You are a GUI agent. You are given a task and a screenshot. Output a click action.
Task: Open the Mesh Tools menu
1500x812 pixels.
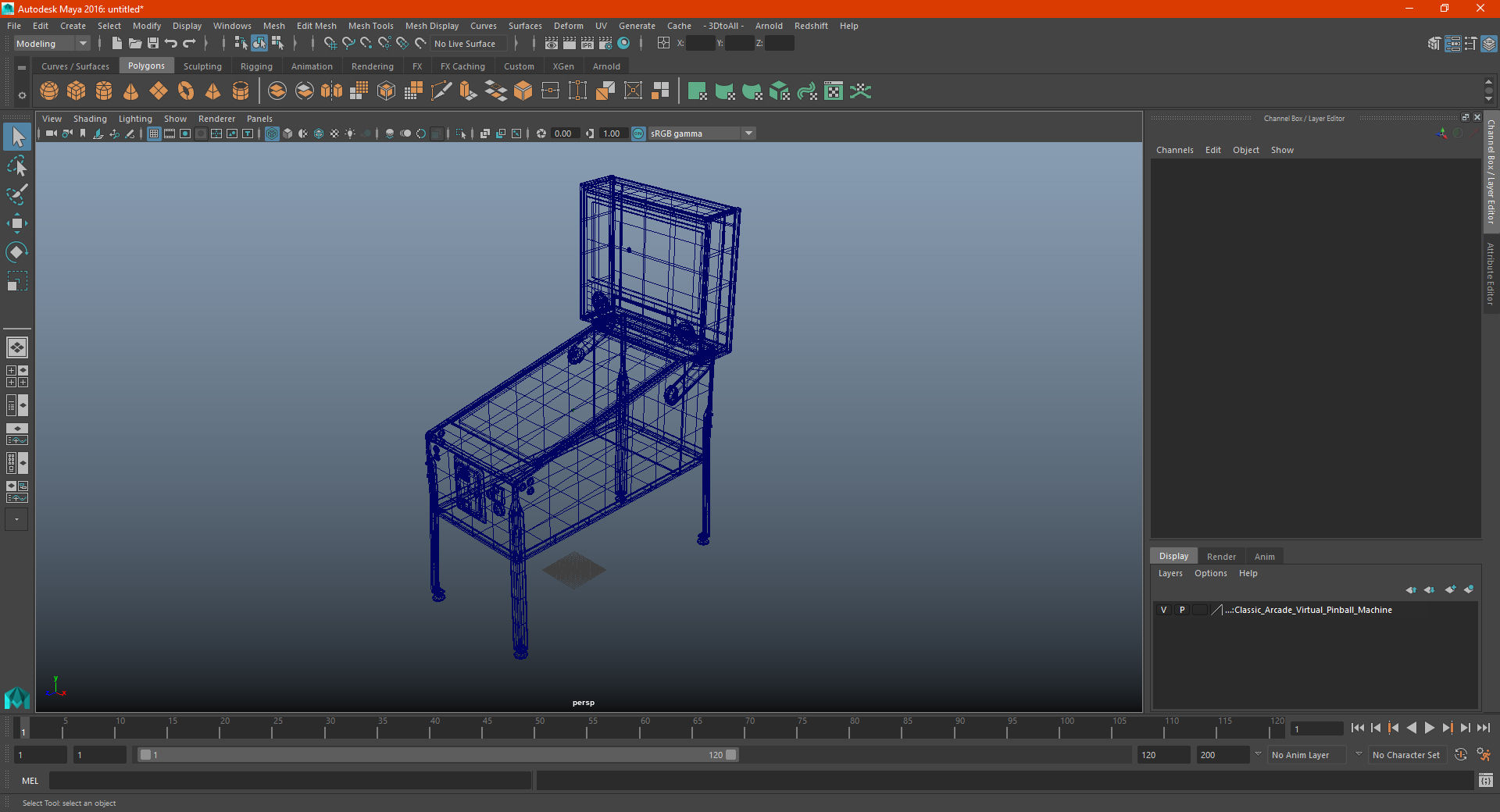pos(371,26)
